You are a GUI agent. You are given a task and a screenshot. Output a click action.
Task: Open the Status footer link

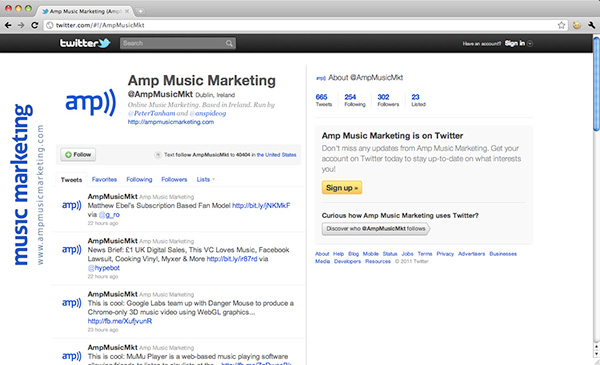point(390,254)
